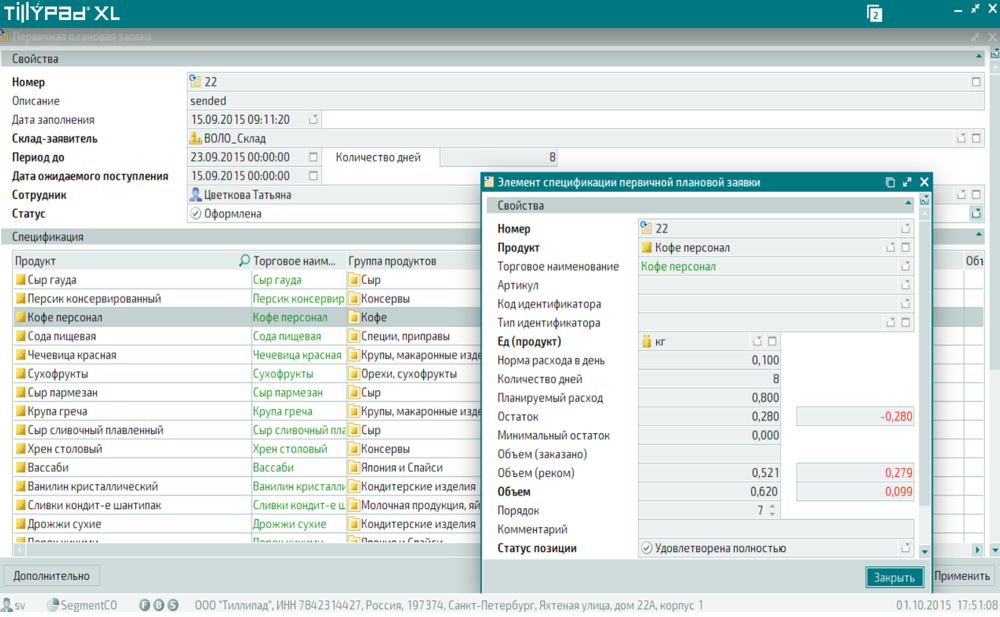
Task: Click the B indicator icon in status bar
Action: coord(159,605)
